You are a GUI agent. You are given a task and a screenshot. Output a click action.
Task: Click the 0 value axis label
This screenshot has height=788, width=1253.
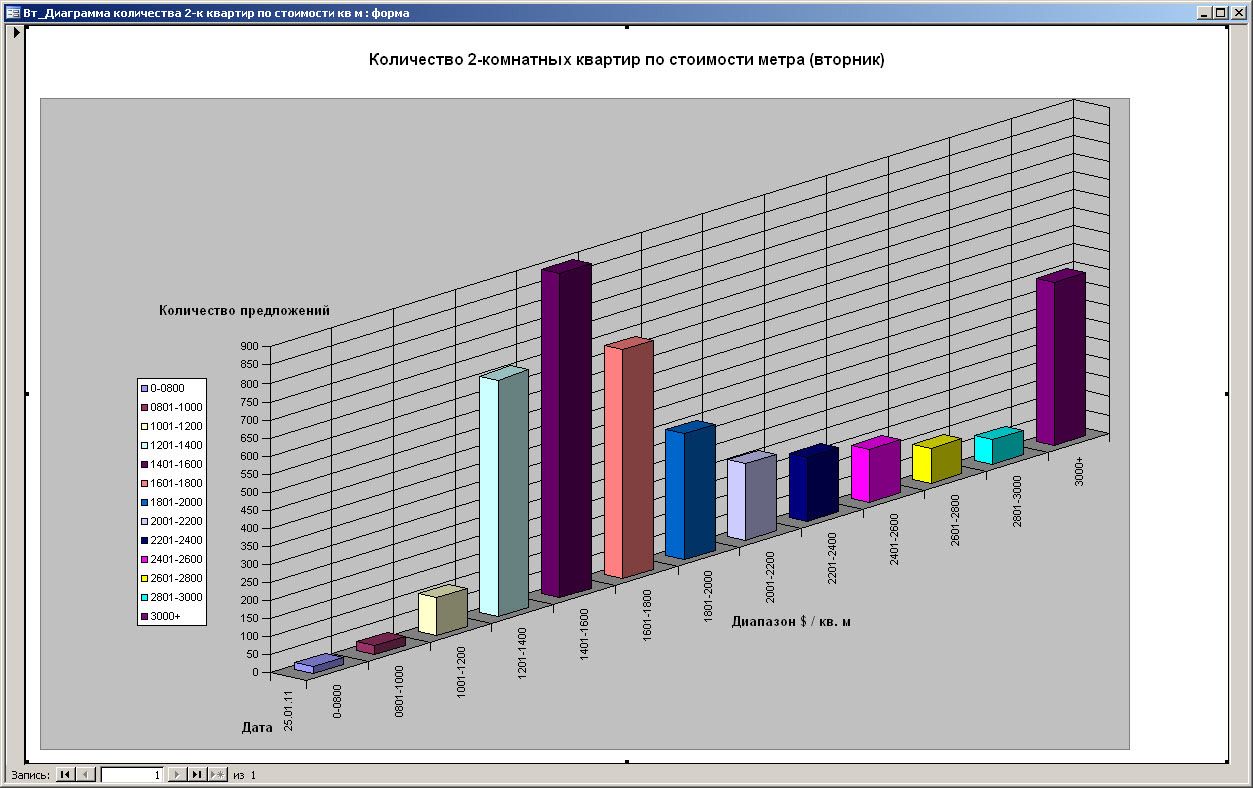(256, 671)
